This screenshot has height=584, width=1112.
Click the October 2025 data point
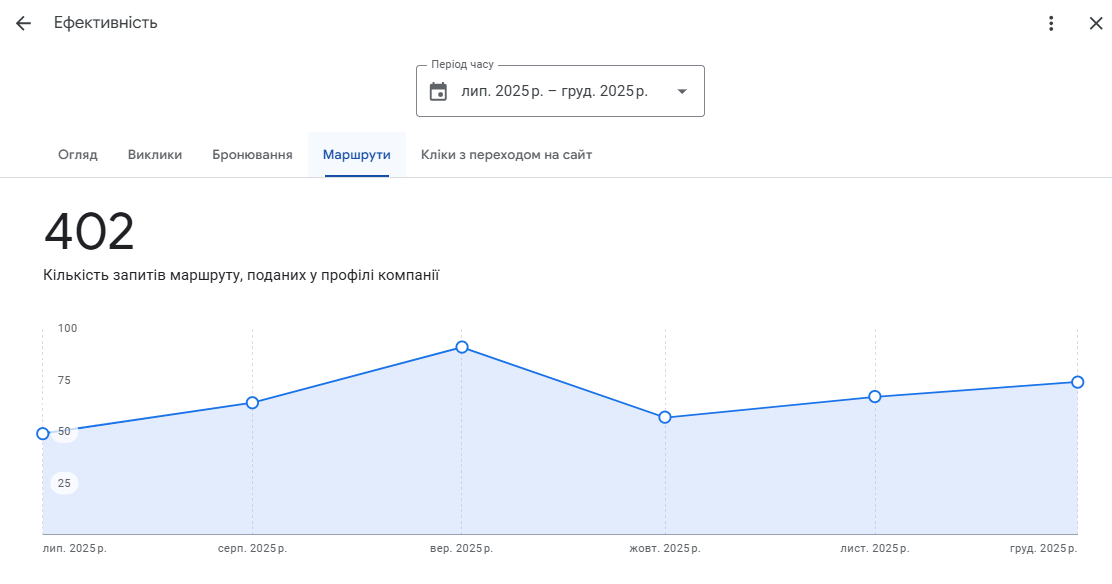[x=665, y=417]
